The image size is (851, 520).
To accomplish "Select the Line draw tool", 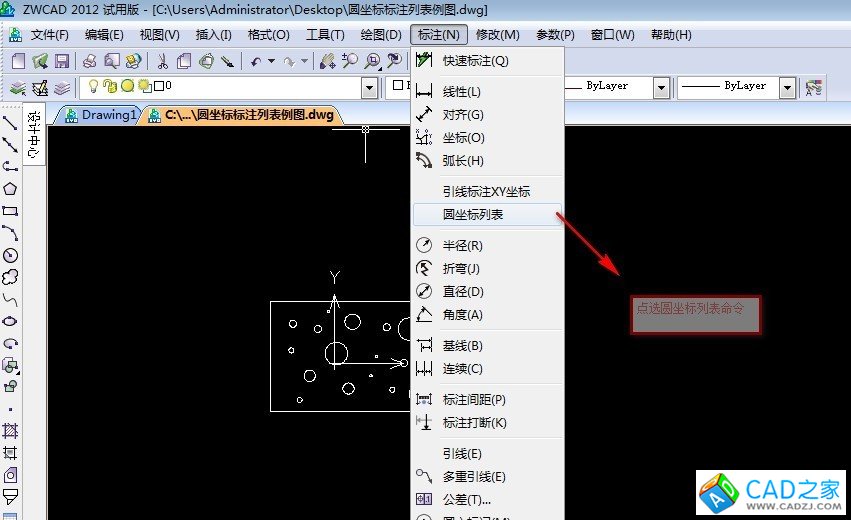I will pos(10,123).
